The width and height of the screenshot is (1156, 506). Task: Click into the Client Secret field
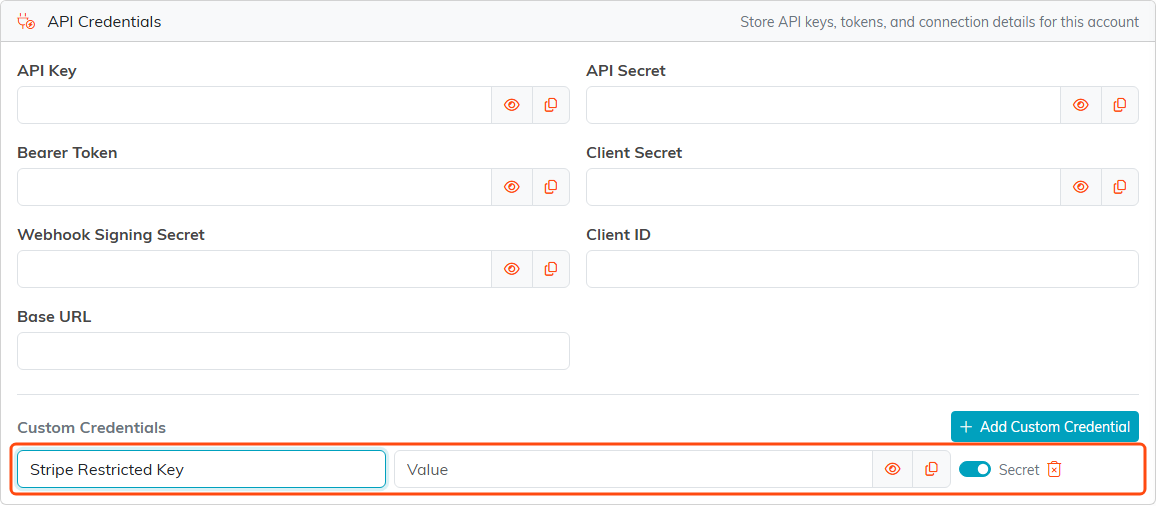coord(824,187)
